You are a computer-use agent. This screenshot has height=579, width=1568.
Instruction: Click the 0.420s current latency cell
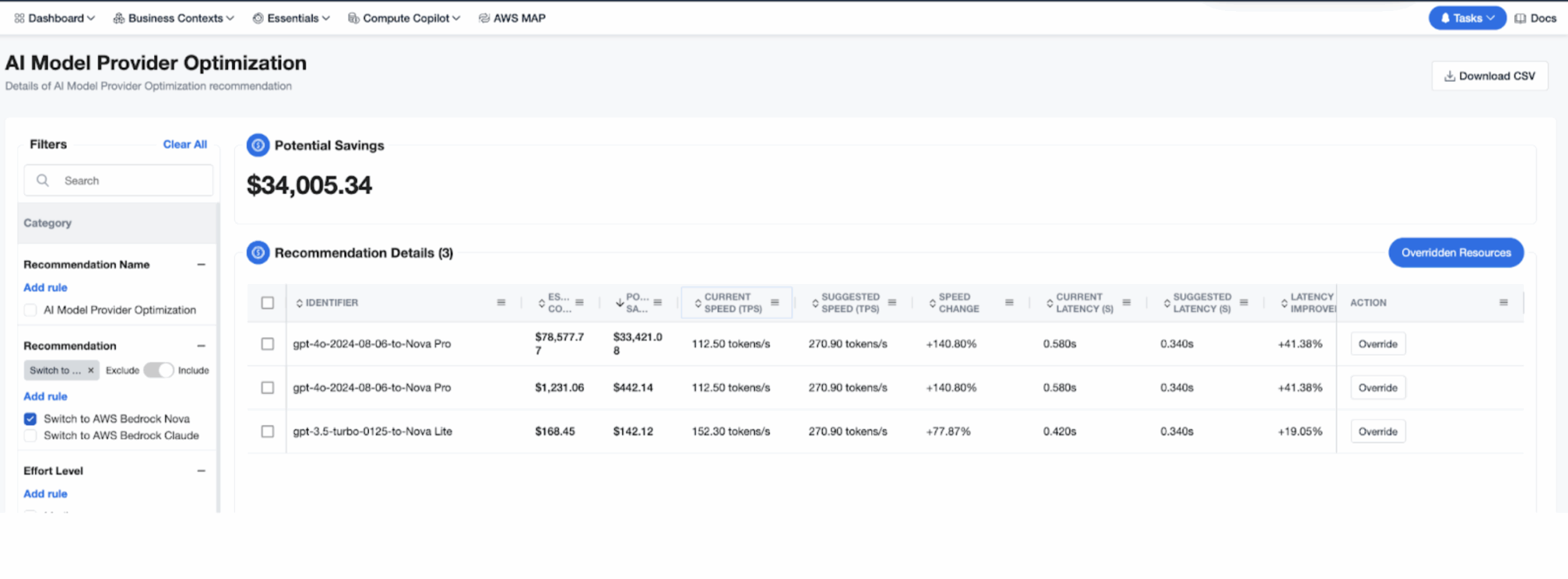pyautogui.click(x=1060, y=431)
